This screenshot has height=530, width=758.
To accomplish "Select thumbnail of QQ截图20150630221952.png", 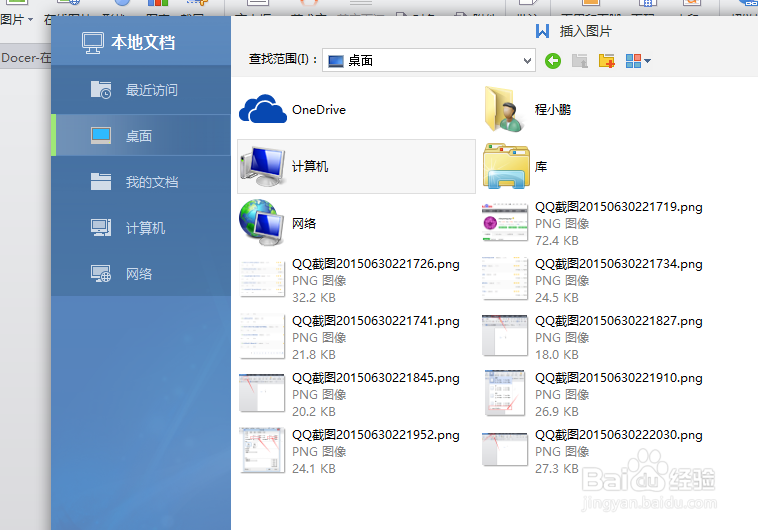I will coord(262,450).
